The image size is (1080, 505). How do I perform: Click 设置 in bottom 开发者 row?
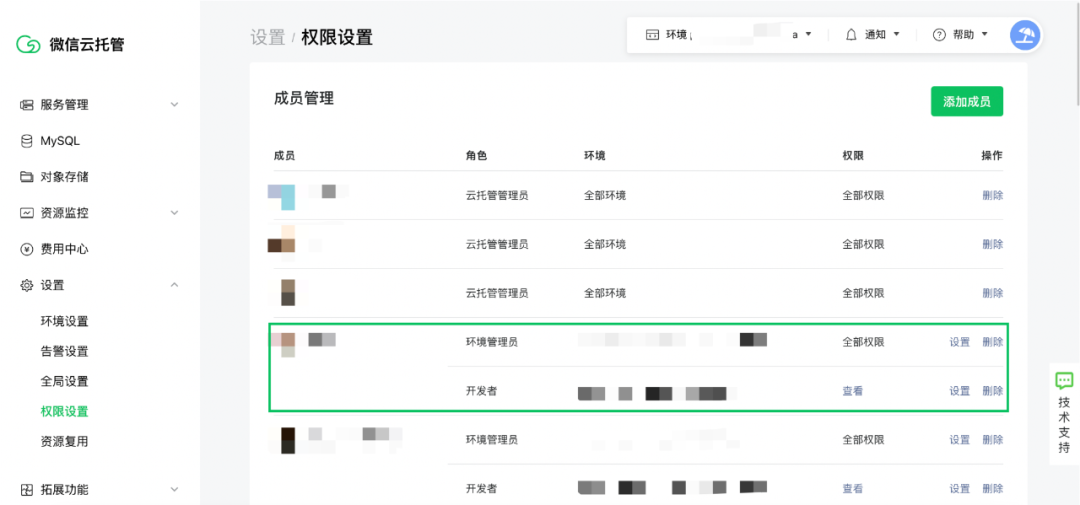(959, 488)
